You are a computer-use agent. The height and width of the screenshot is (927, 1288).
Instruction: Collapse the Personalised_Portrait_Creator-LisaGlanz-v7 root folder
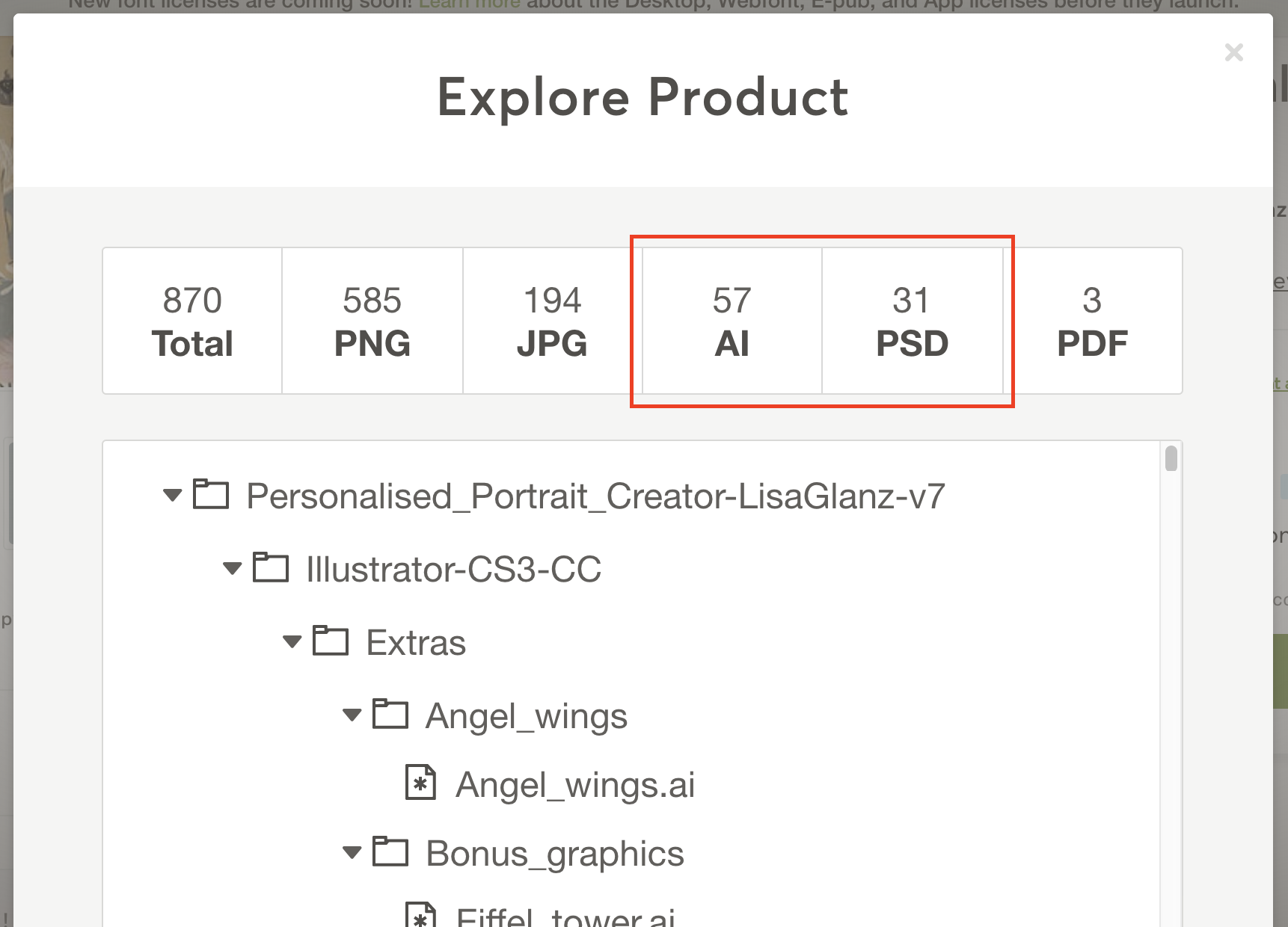click(x=173, y=495)
